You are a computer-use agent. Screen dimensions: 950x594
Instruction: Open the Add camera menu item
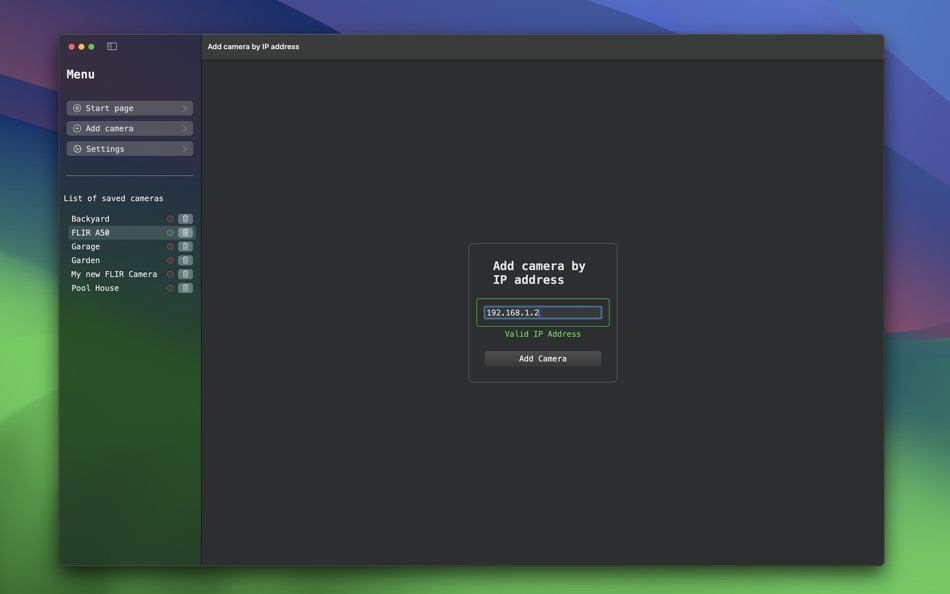[x=130, y=128]
